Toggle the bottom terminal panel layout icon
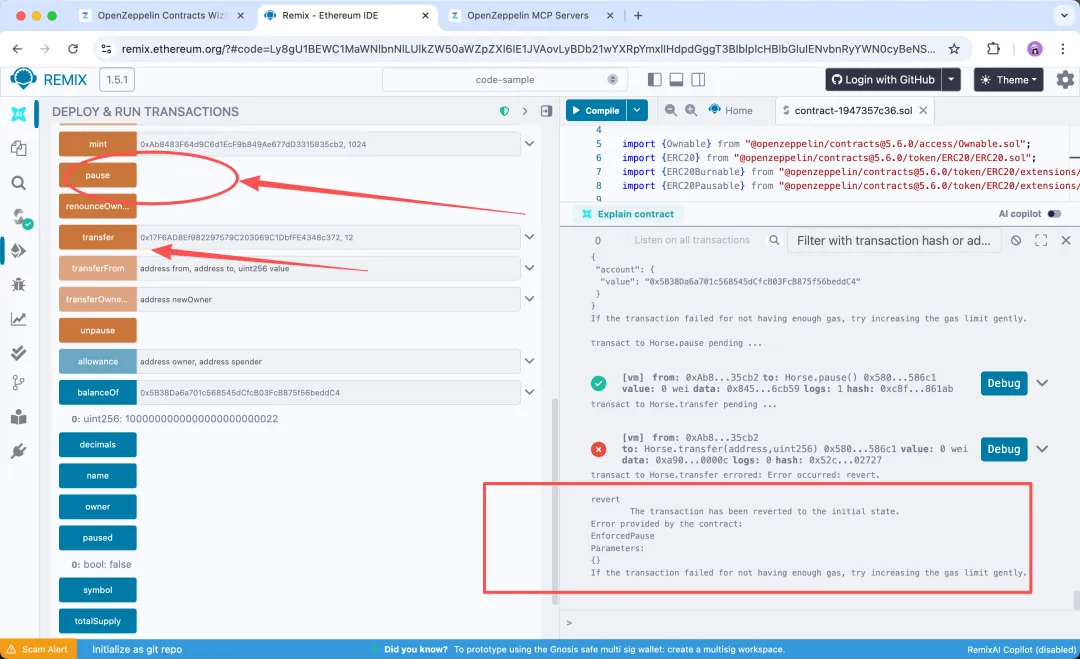1080x659 pixels. [x=676, y=79]
